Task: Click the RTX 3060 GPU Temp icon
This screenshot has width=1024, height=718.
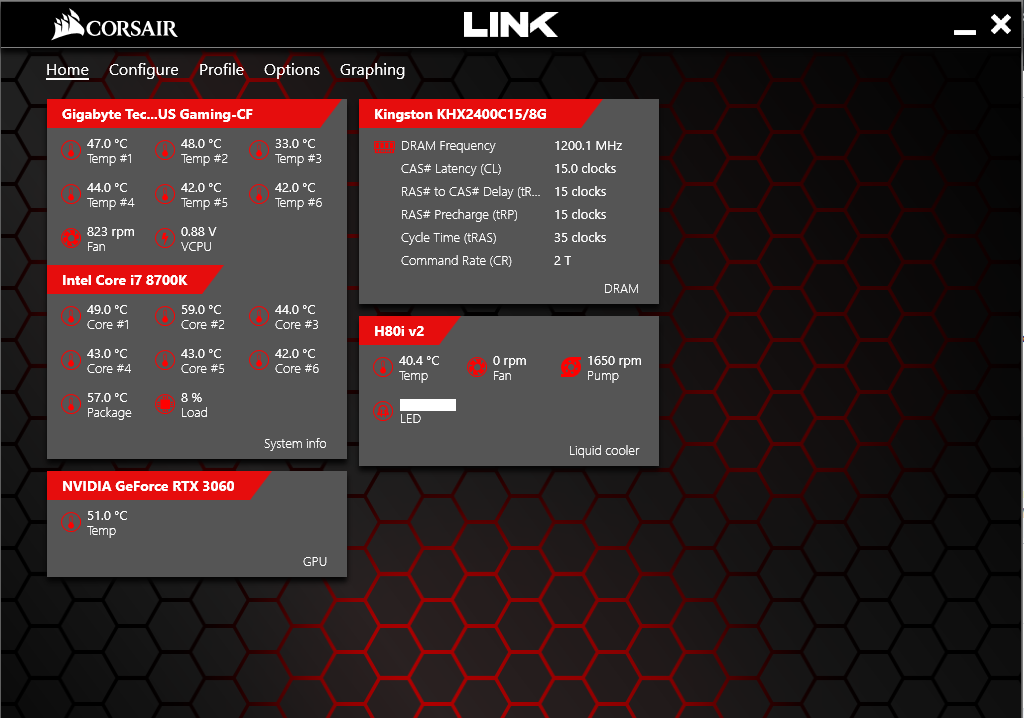Action: pos(71,522)
